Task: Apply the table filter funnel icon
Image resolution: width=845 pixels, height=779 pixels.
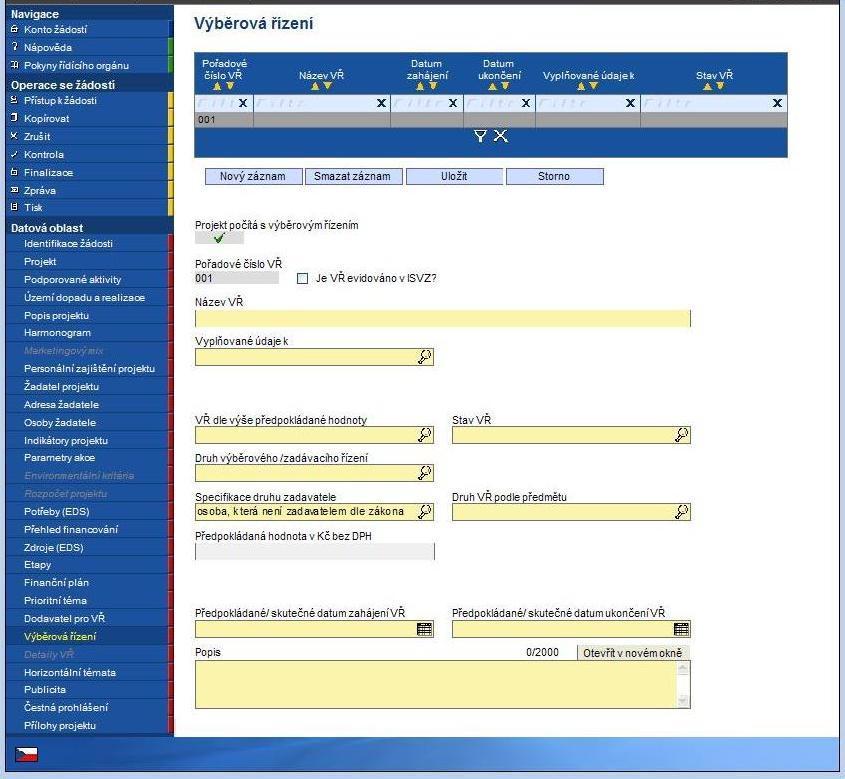Action: (480, 136)
